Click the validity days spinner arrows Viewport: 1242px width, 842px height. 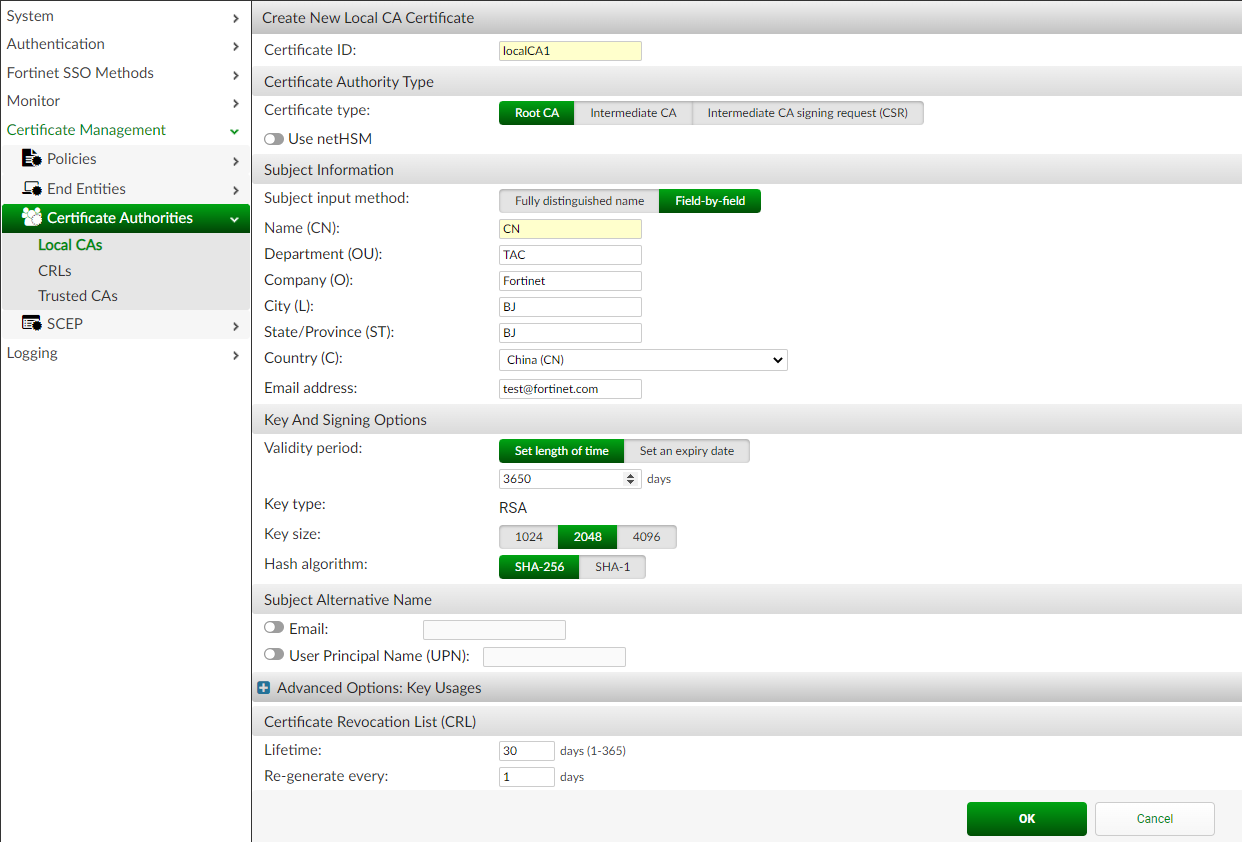click(630, 479)
